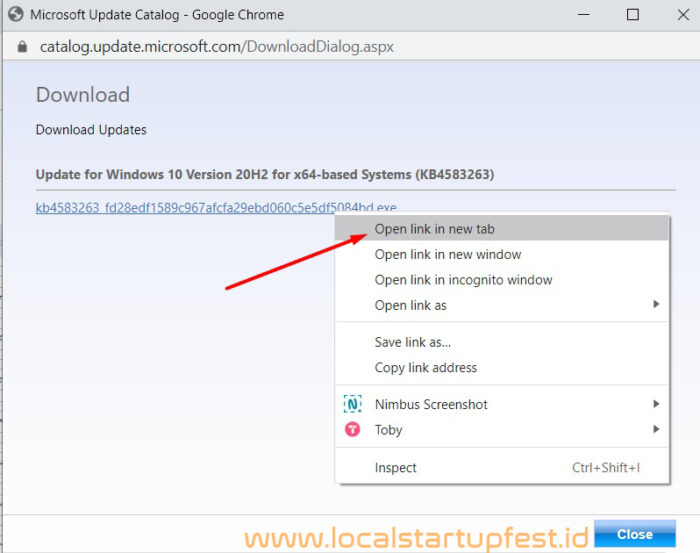
Task: Click the catalog.update.microsoft.com address bar
Action: point(217,46)
